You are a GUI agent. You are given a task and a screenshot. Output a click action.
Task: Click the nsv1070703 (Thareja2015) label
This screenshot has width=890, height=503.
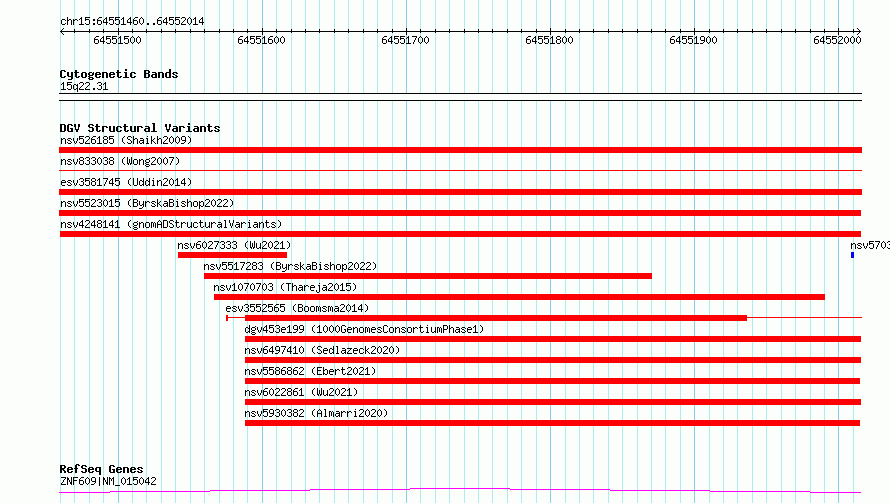285,287
